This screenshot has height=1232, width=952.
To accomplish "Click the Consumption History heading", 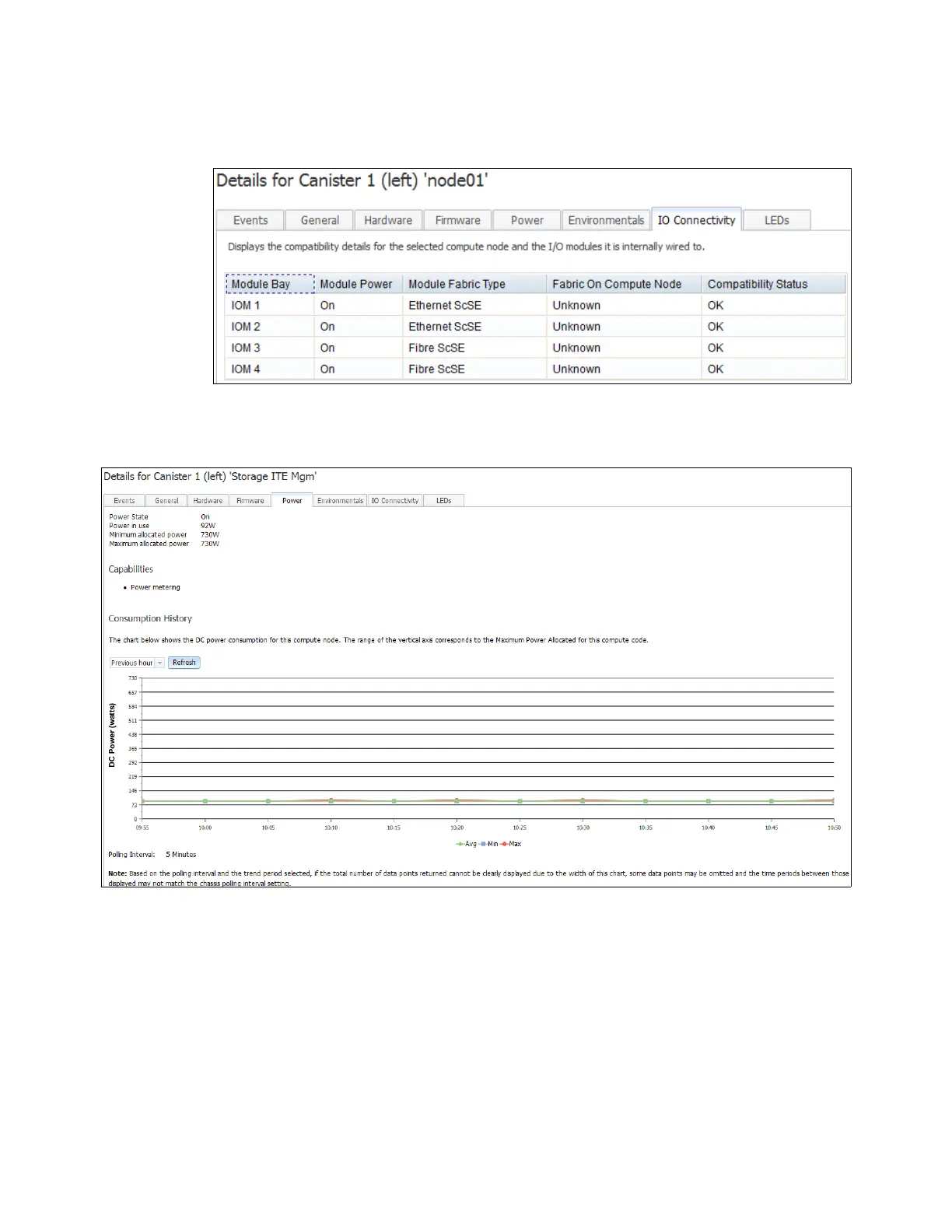I will point(150,618).
